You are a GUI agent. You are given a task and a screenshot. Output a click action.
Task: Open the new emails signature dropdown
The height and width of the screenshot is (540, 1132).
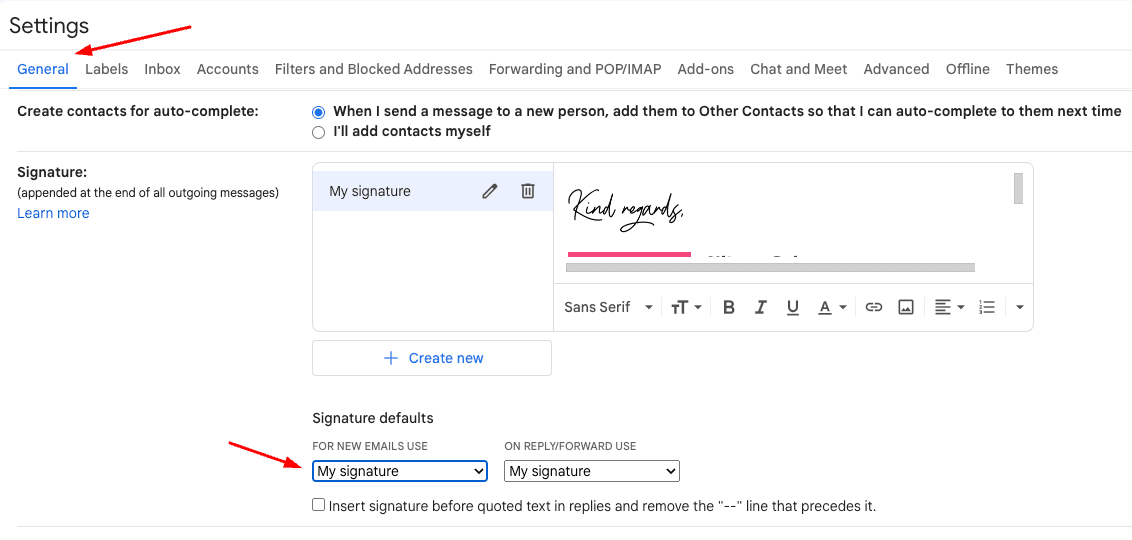pos(400,471)
